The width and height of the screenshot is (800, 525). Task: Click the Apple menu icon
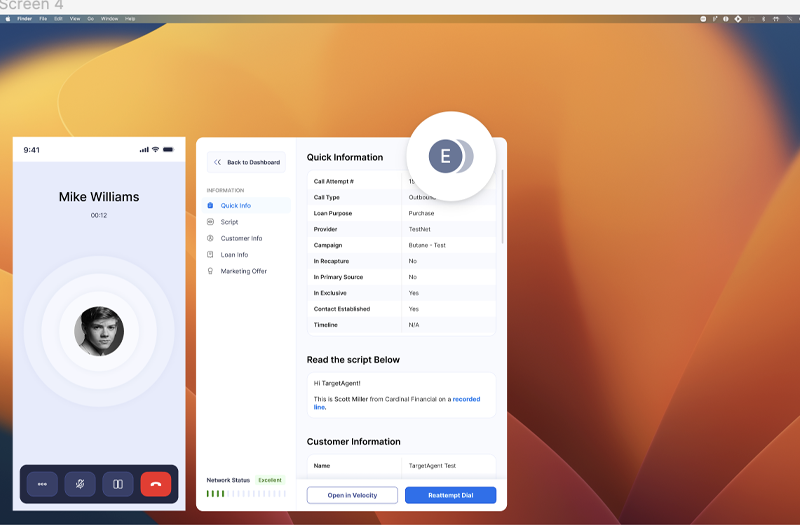[8, 18]
